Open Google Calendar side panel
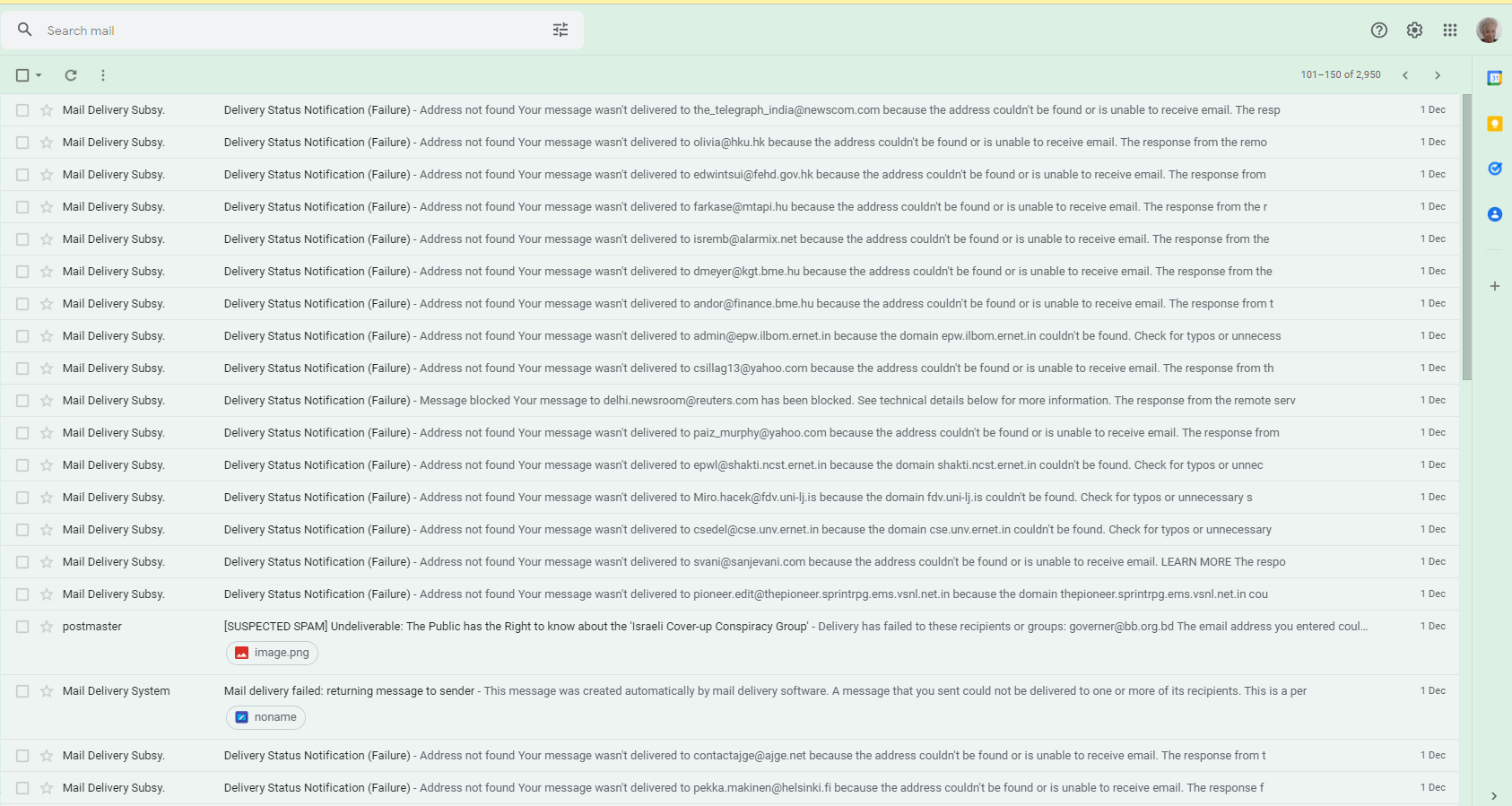Screen dimensions: 1512x806 coord(1495,78)
